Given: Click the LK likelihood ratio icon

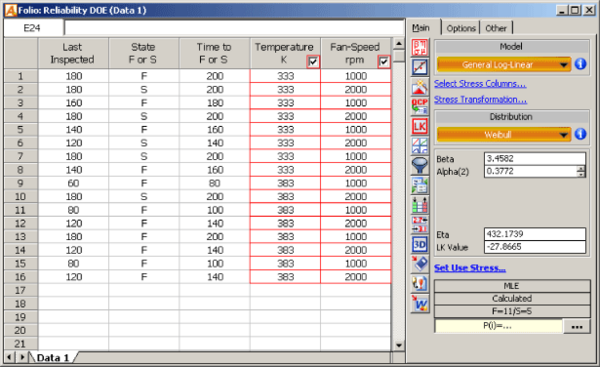Looking at the screenshot, I should point(420,126).
